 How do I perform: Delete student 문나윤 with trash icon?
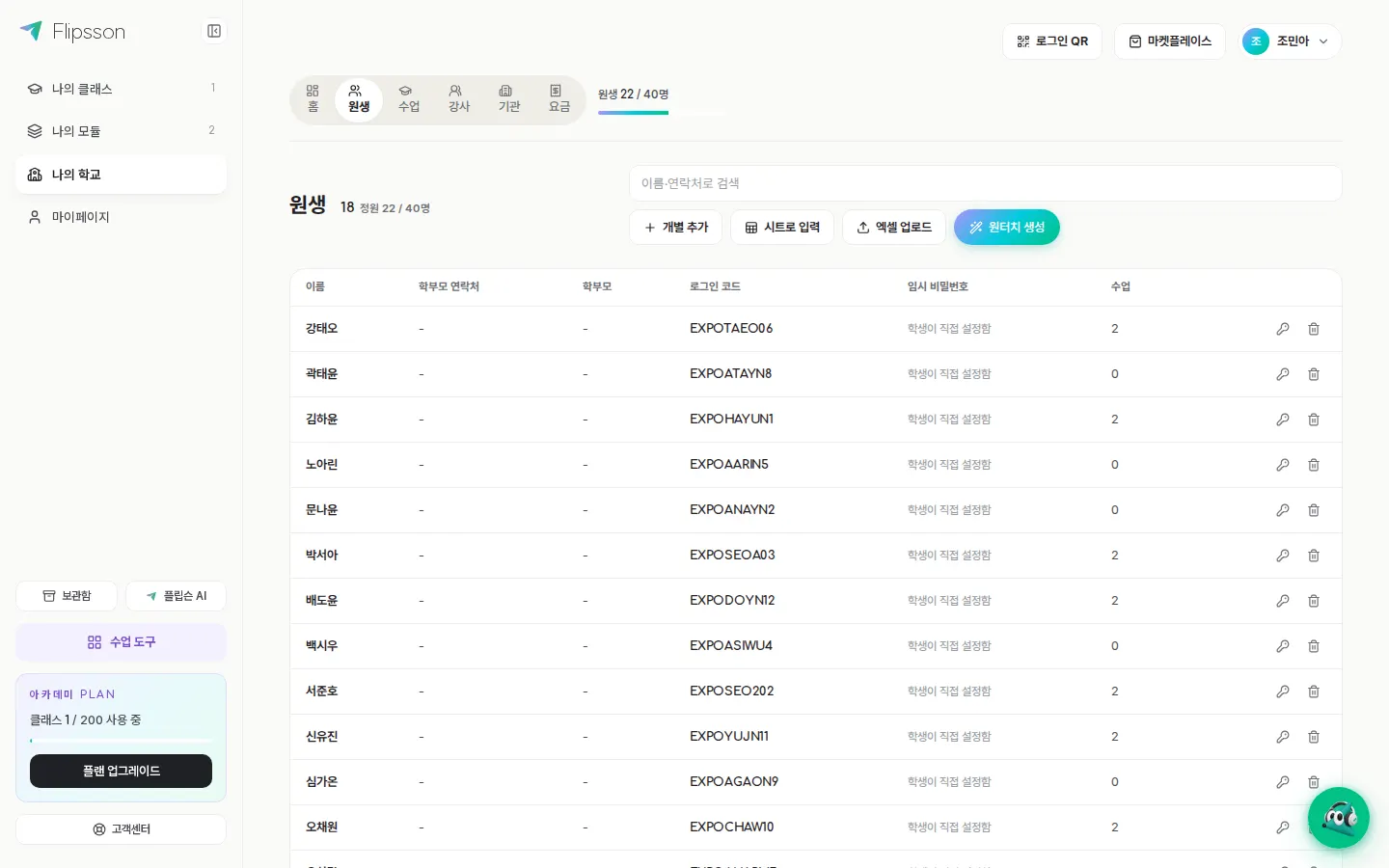tap(1314, 510)
